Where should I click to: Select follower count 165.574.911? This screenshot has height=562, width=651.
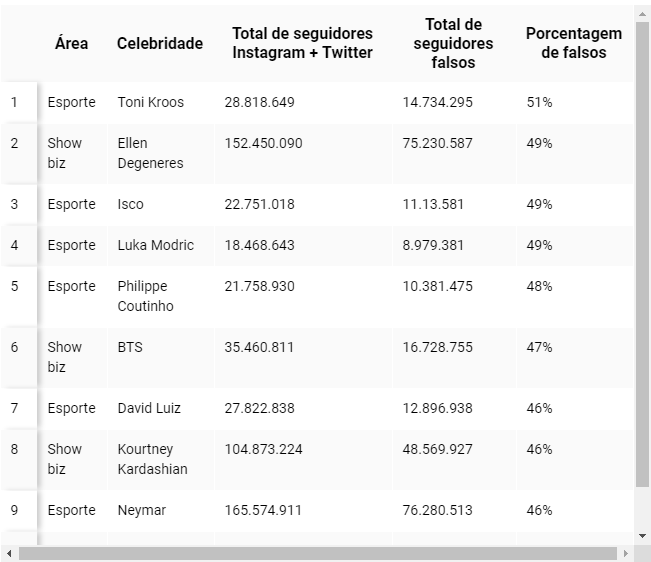263,510
